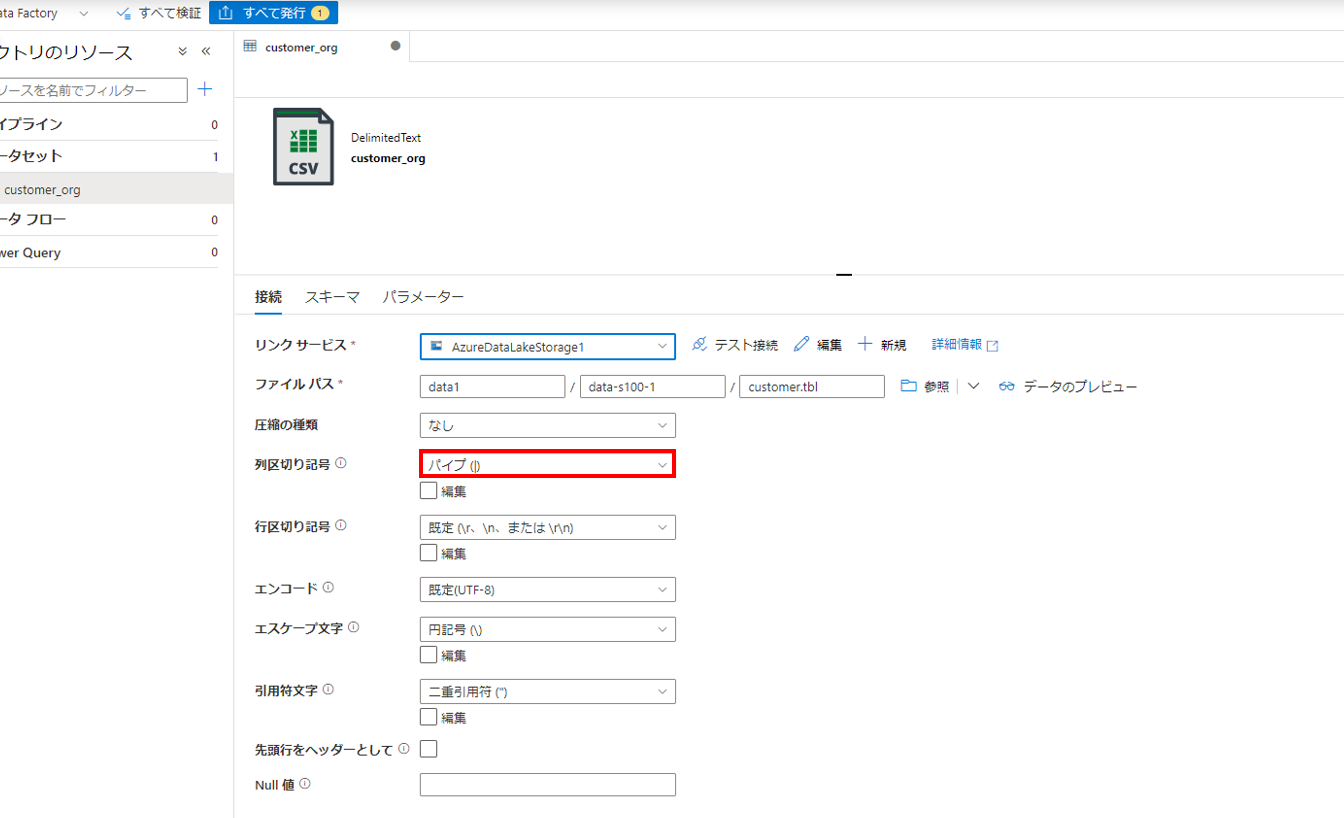Click the info icon beside Null 値
This screenshot has height=818, width=1344.
point(305,784)
